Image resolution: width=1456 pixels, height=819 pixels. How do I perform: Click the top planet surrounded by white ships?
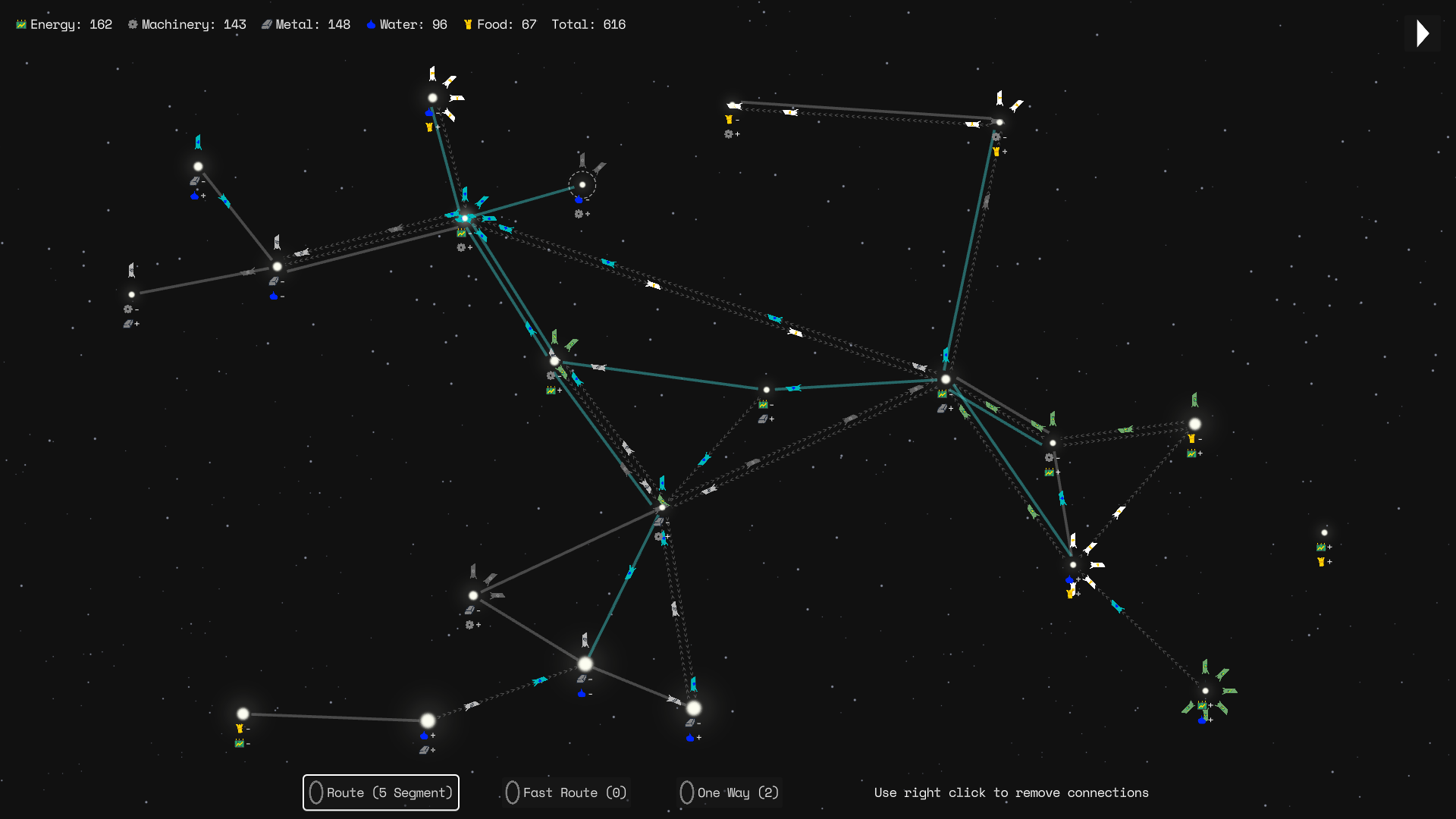tap(432, 98)
